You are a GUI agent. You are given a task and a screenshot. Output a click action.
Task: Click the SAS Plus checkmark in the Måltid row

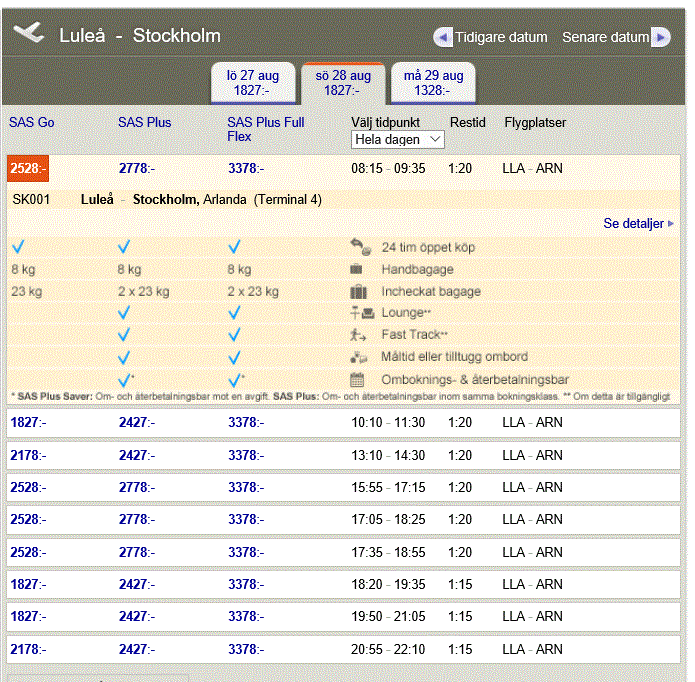point(124,357)
